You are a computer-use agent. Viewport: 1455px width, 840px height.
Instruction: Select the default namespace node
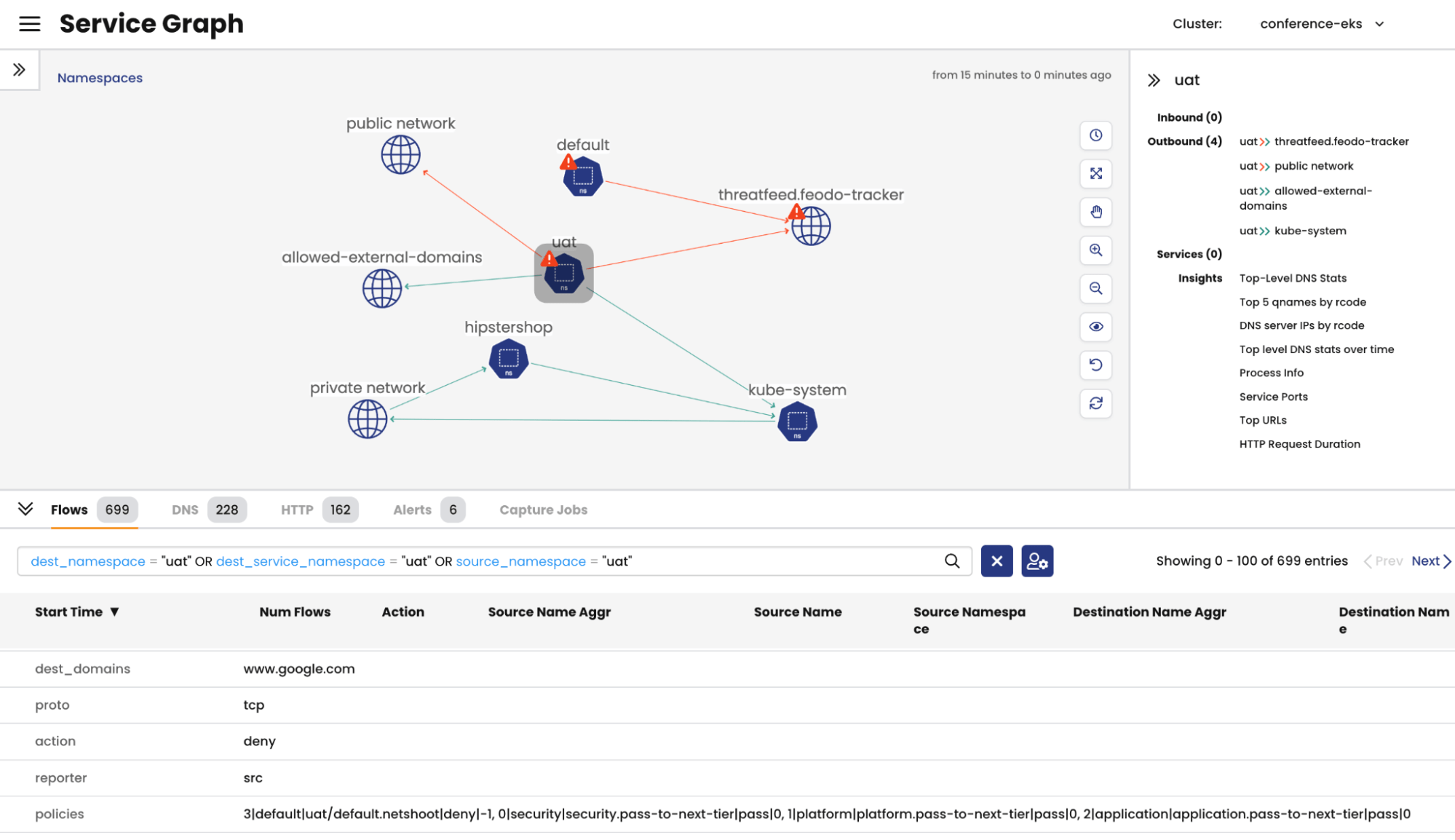pyautogui.click(x=582, y=176)
